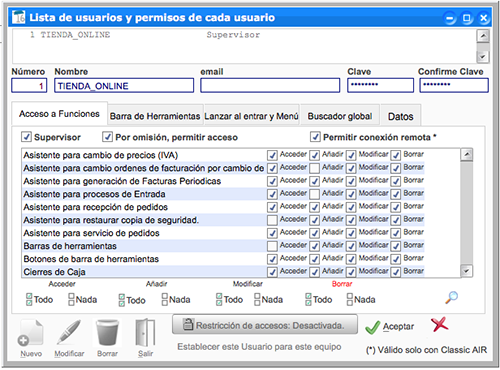Click permissions list scroll down arrow
The width and height of the screenshot is (500, 370).
click(x=466, y=271)
